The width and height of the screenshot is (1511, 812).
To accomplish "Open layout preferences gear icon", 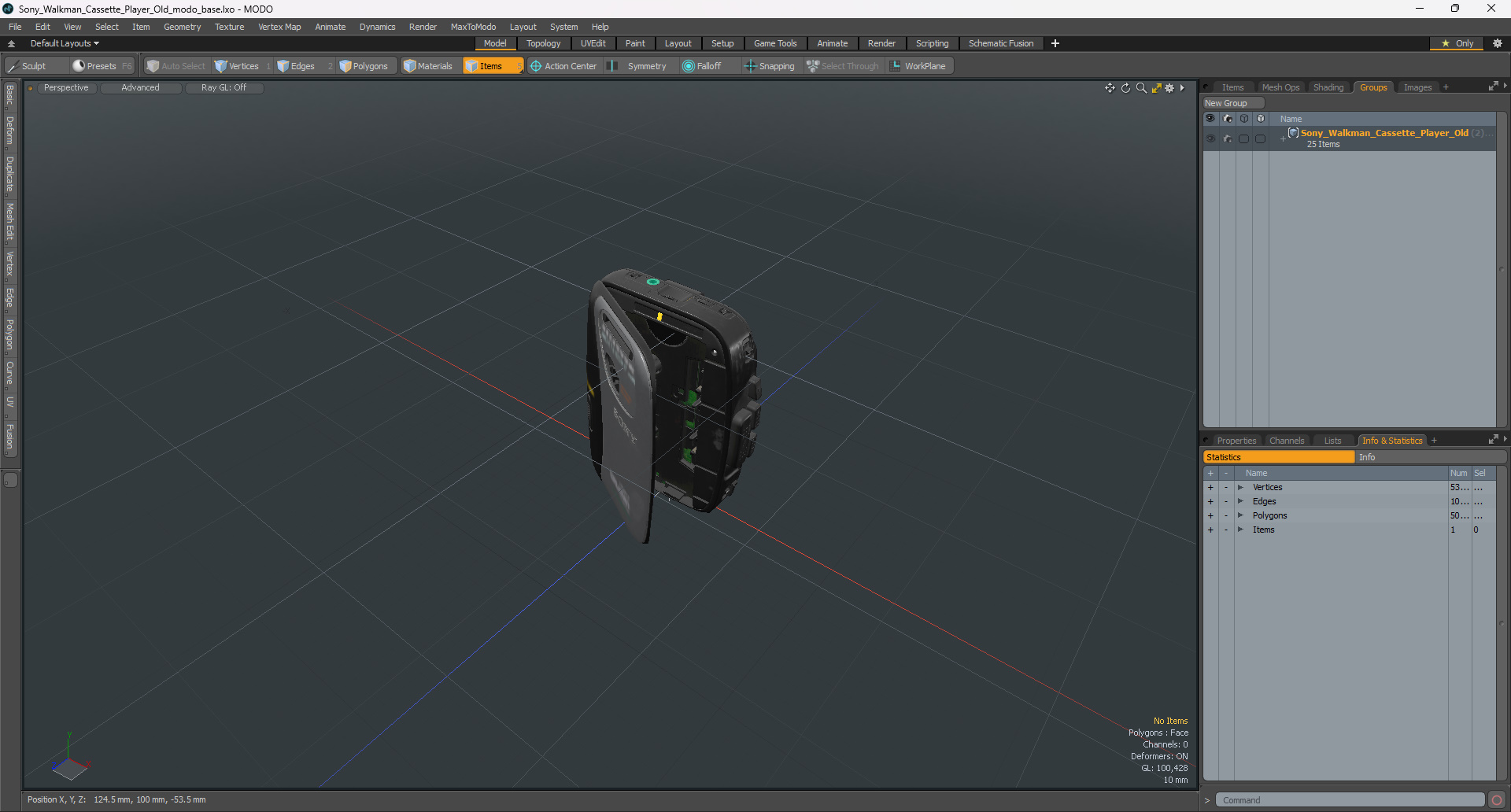I will 1497,43.
